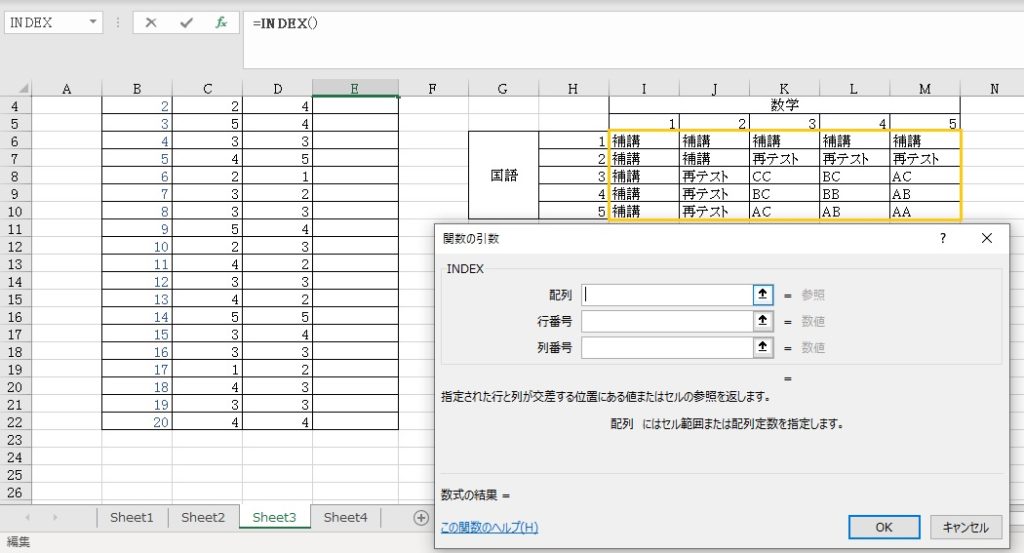Collapse dialog using 配列 range selector icon
1024x553 pixels.
[762, 295]
